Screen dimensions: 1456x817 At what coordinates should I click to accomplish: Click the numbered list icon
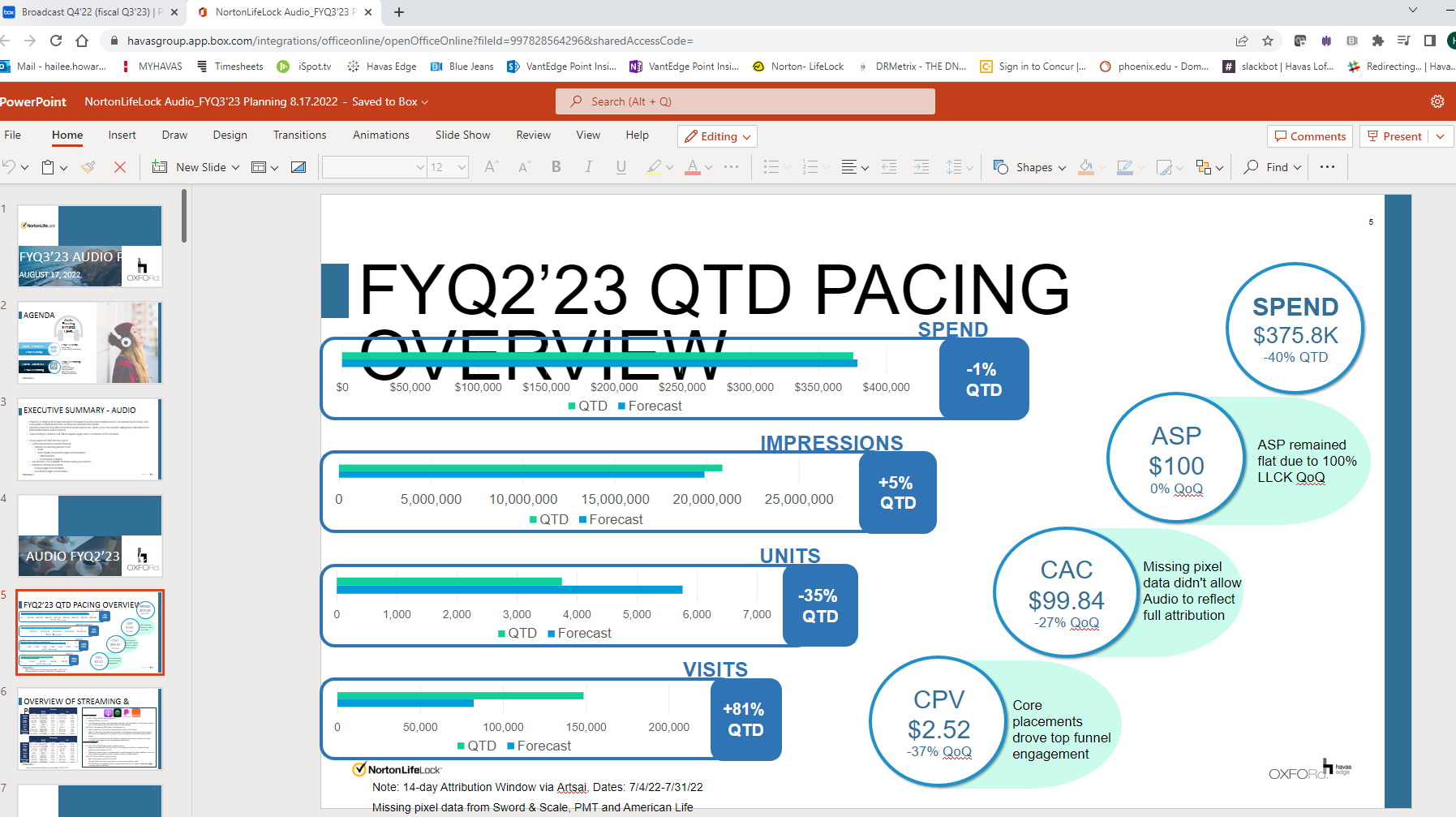[x=810, y=167]
